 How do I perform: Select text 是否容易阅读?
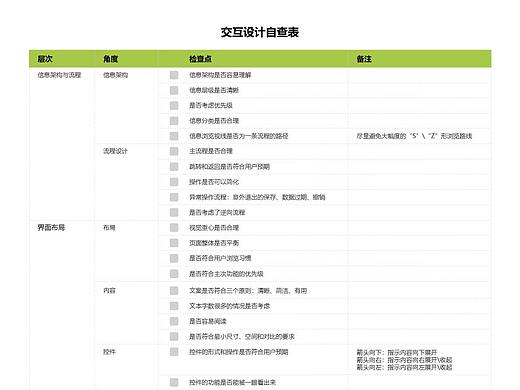pos(208,321)
